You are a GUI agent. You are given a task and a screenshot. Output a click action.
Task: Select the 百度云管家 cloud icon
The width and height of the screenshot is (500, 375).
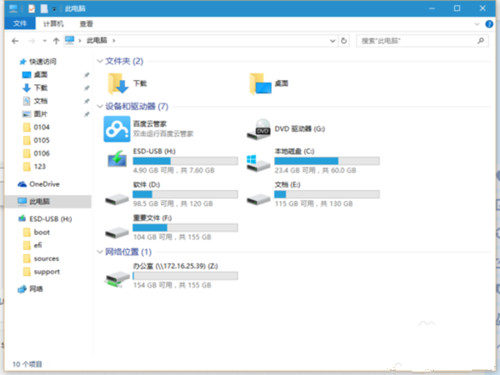point(117,129)
